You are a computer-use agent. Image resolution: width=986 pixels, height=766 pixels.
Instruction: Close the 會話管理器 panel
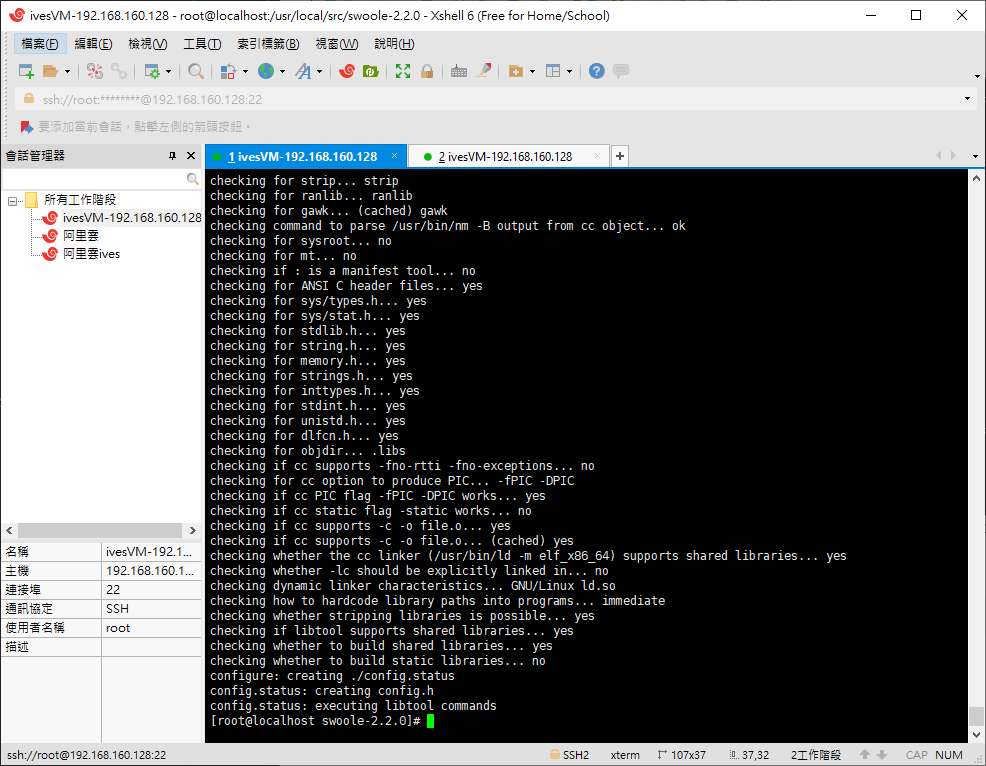pos(191,155)
